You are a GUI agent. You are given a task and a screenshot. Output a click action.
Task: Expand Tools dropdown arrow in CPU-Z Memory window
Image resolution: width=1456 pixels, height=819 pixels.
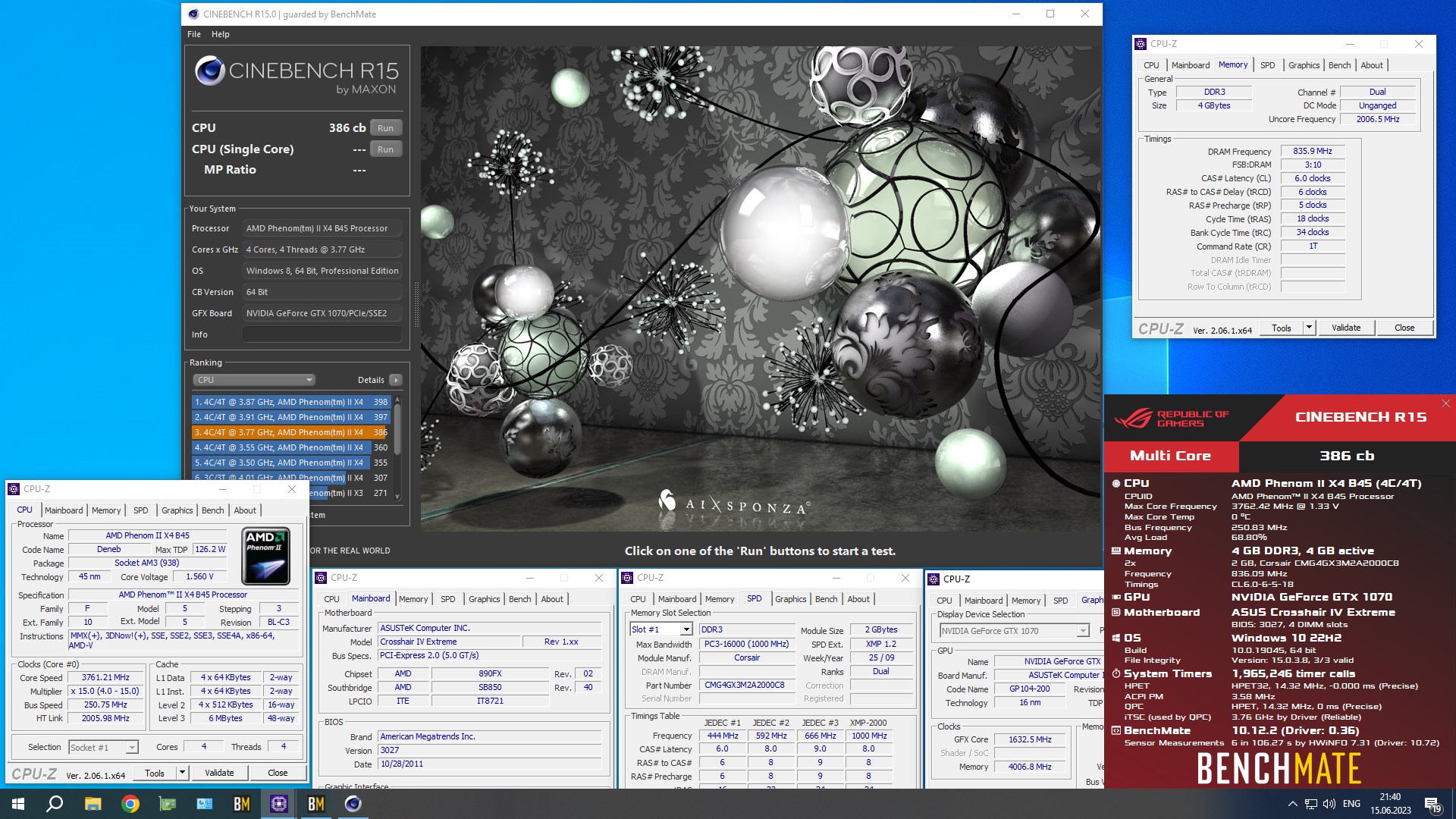click(x=1309, y=328)
